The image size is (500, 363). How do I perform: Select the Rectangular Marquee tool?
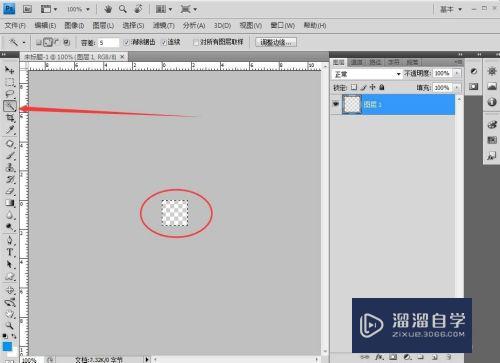point(9,82)
